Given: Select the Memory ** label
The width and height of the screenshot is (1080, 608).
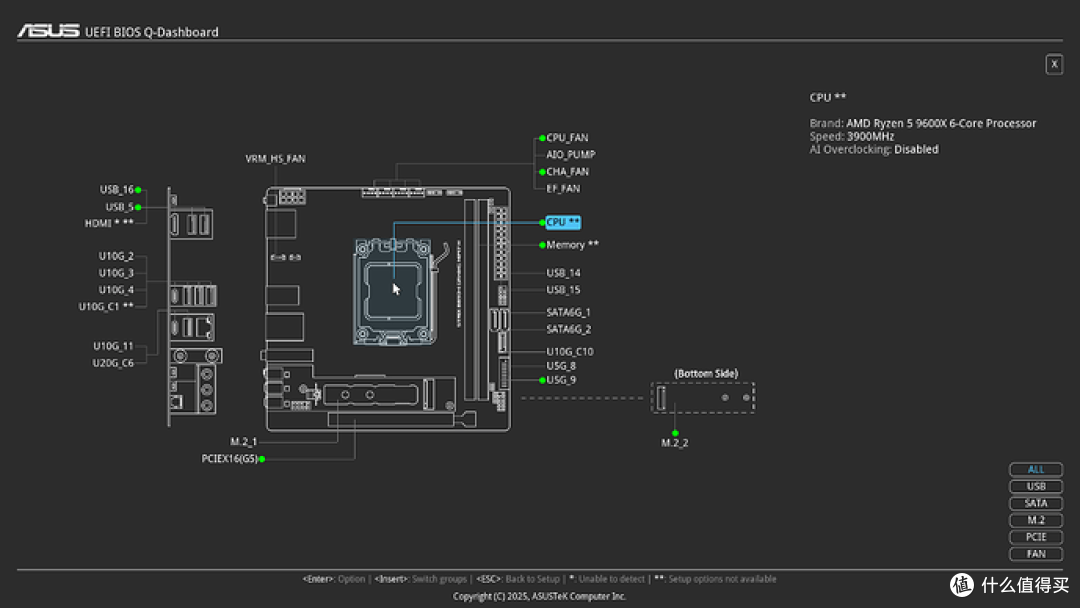Looking at the screenshot, I should pyautogui.click(x=572, y=245).
